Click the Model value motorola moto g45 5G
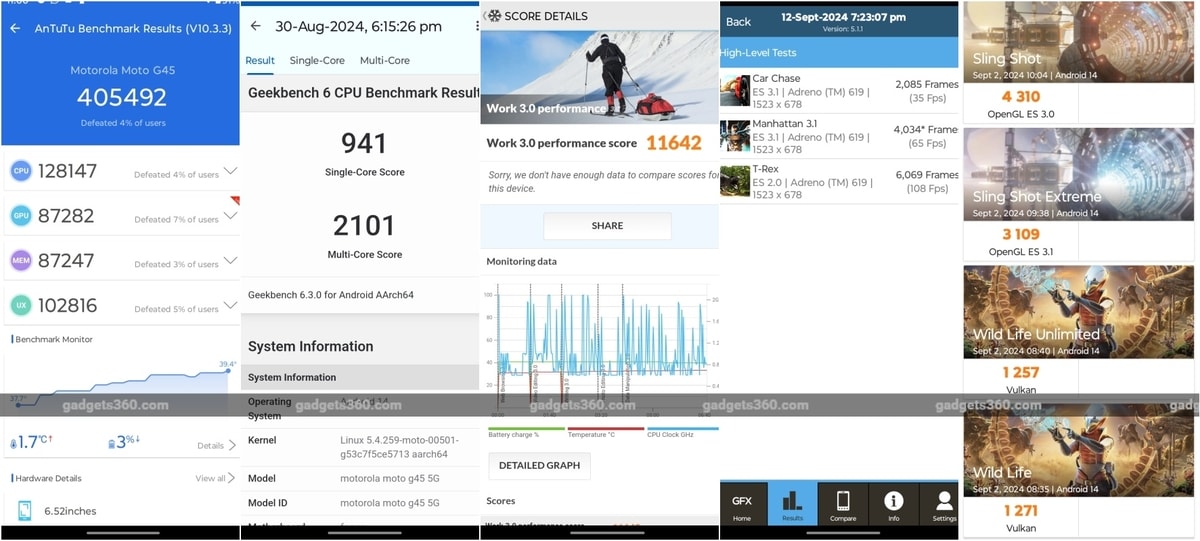The image size is (1200, 541). pos(391,478)
